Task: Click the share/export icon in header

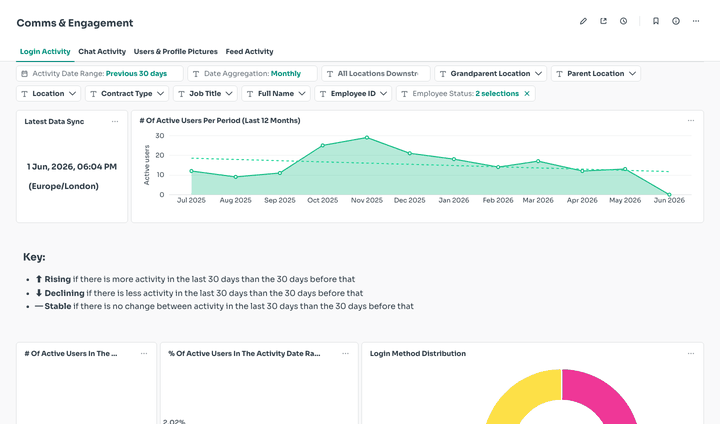Action: point(603,21)
